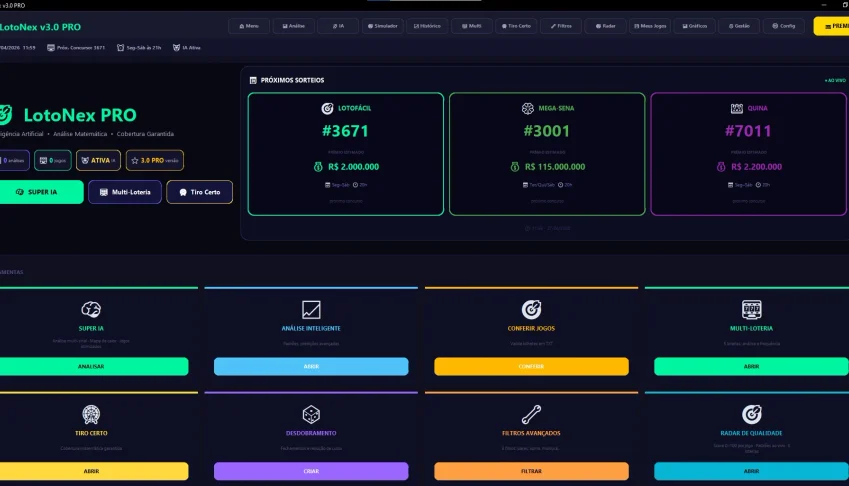Click ABRIR under Radar de Qualidade

point(752,471)
